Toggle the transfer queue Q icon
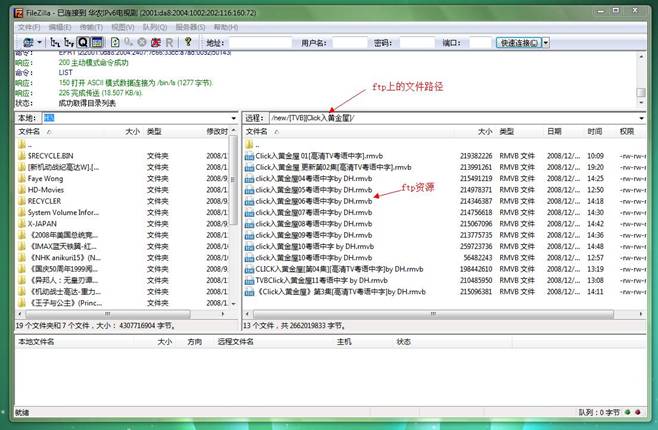The height and width of the screenshot is (430, 658). pos(83,42)
